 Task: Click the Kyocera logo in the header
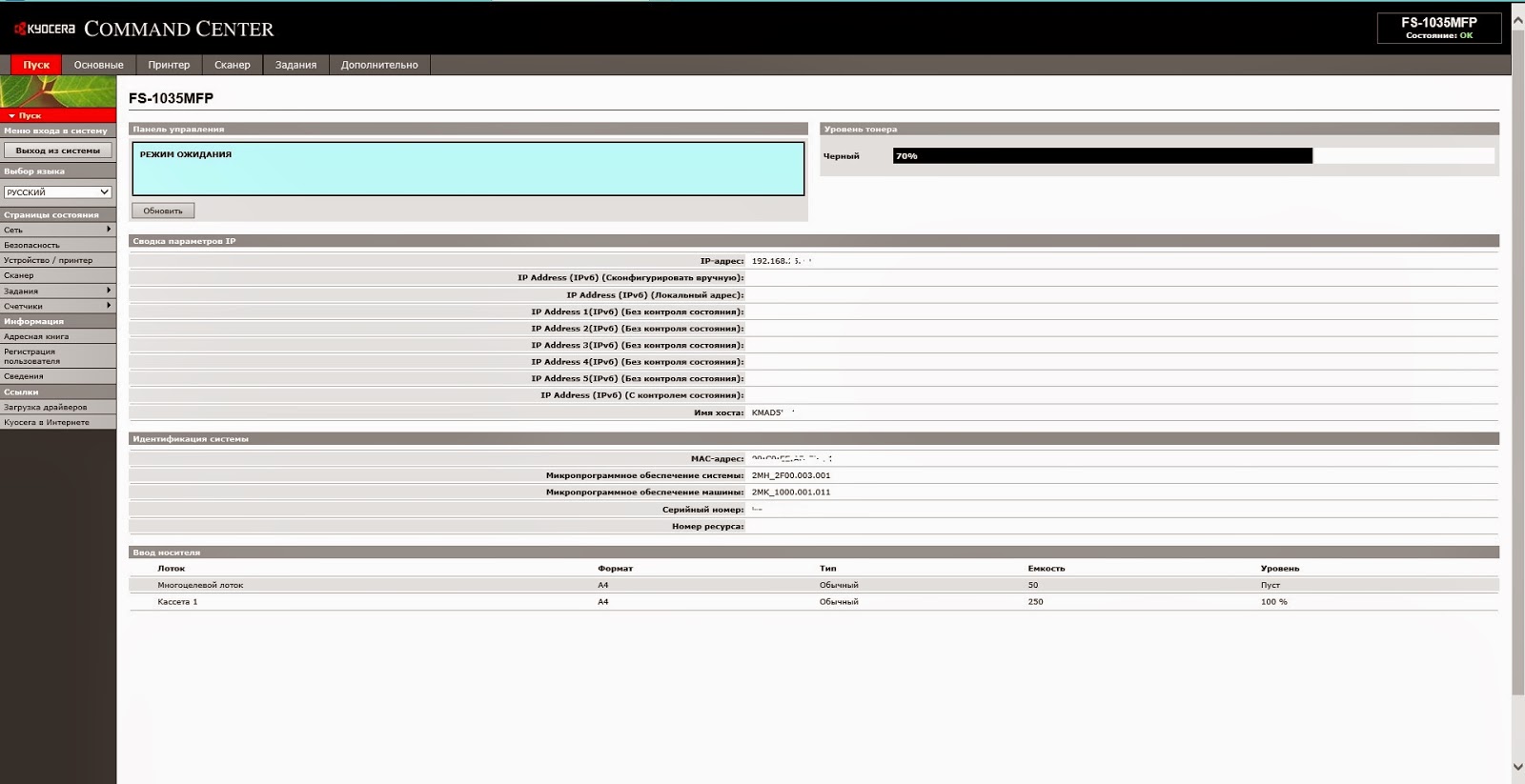pos(45,30)
